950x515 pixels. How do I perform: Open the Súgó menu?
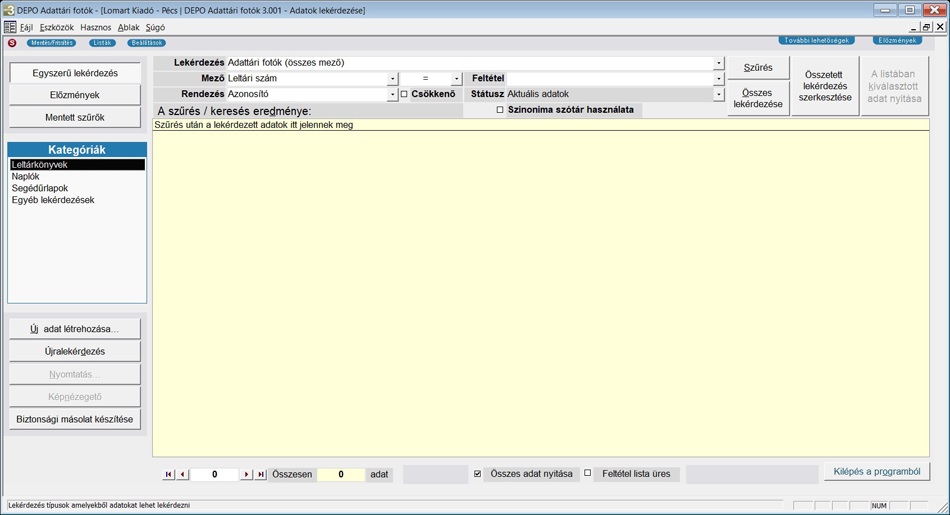(x=155, y=28)
